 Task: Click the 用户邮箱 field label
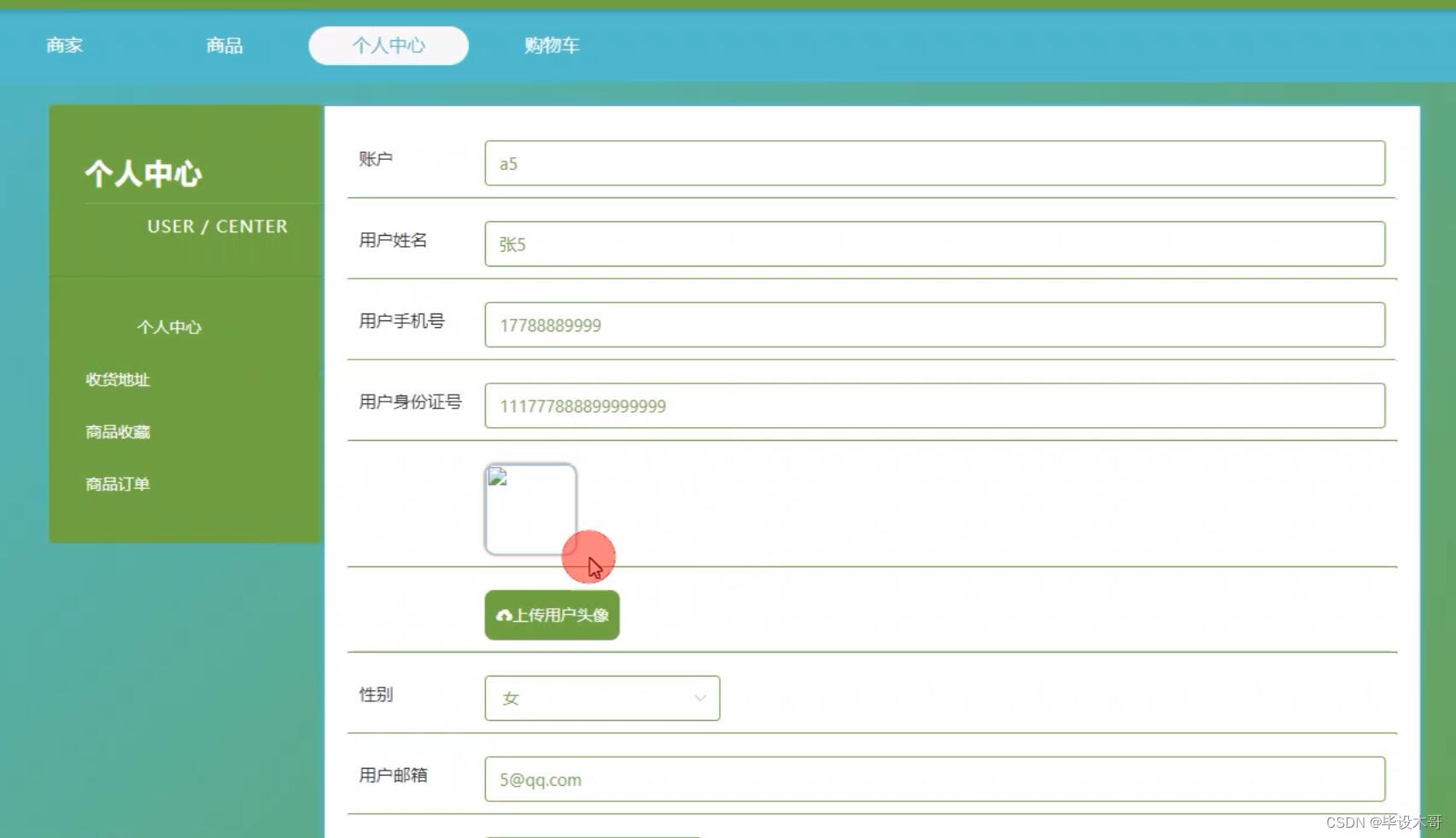[x=393, y=775]
